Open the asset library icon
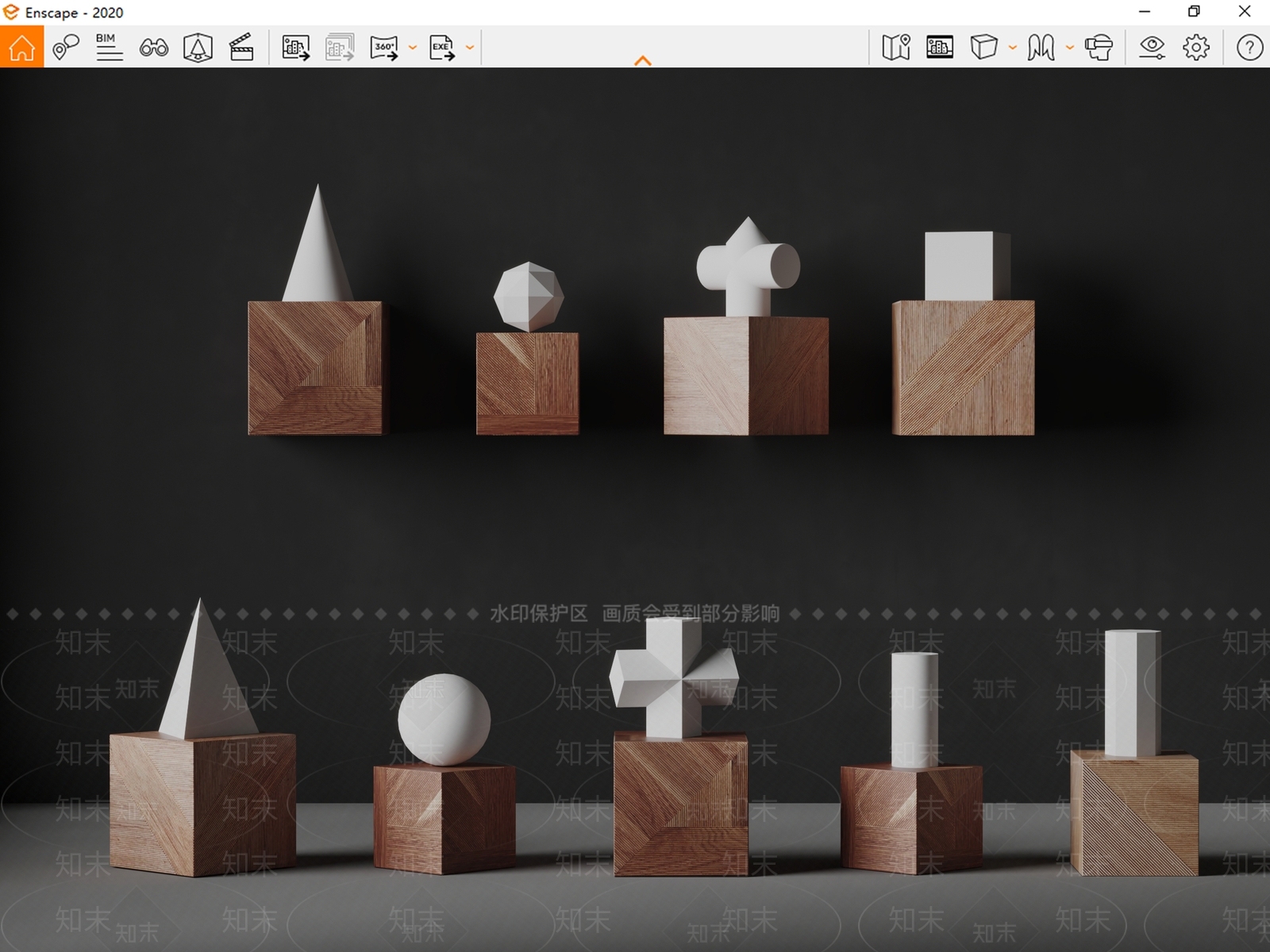 coord(198,48)
